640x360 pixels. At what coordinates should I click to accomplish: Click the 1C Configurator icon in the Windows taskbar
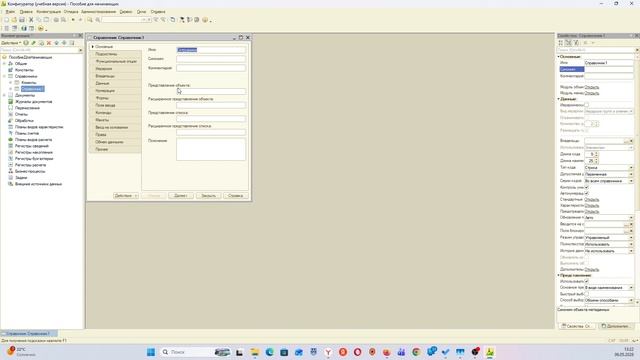[490, 352]
